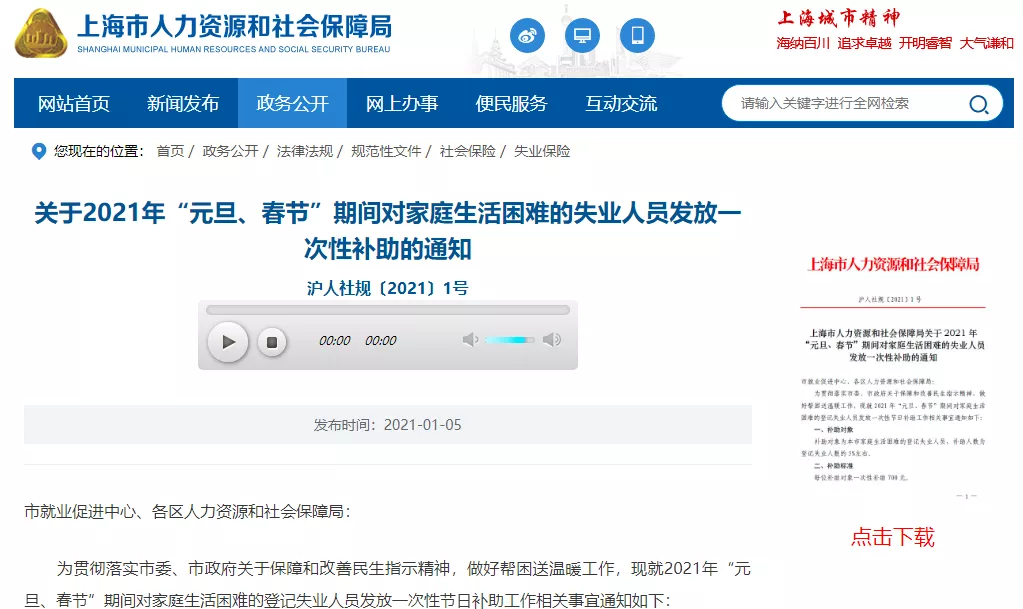Screen dimensions: 1023x609
Task: Go to 社会保险 breadcrumb link
Action: [x=468, y=151]
